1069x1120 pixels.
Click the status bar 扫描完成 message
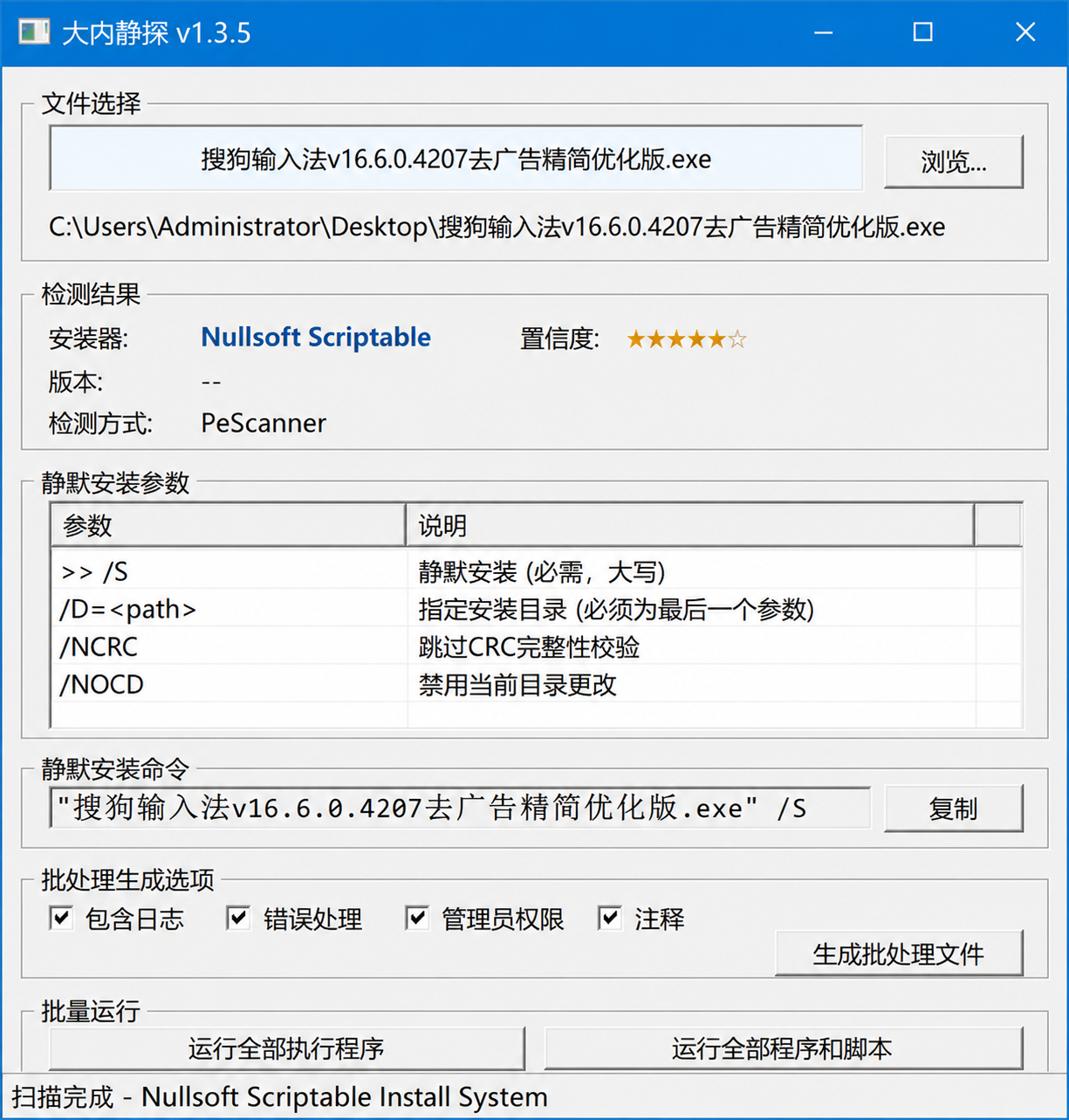click(279, 1096)
